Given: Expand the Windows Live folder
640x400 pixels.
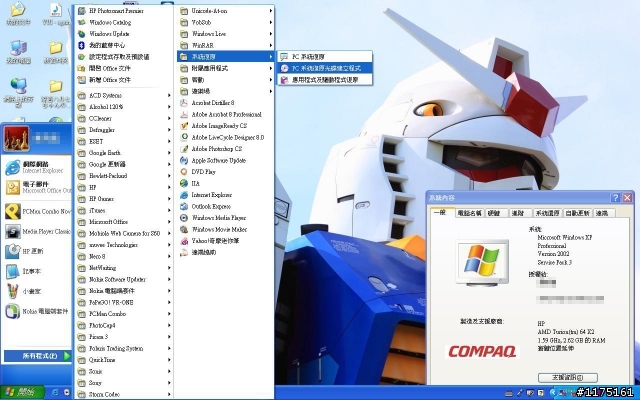Looking at the screenshot, I should pos(226,34).
